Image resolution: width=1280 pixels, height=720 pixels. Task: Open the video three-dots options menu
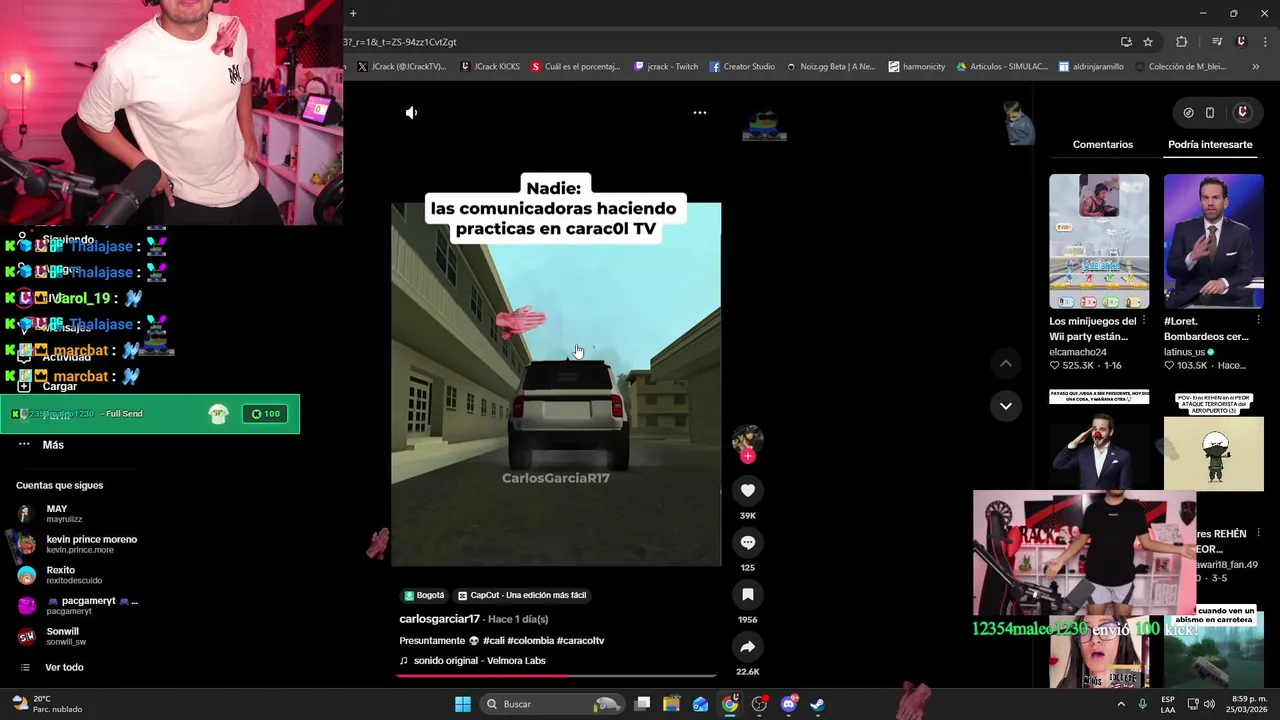point(700,113)
